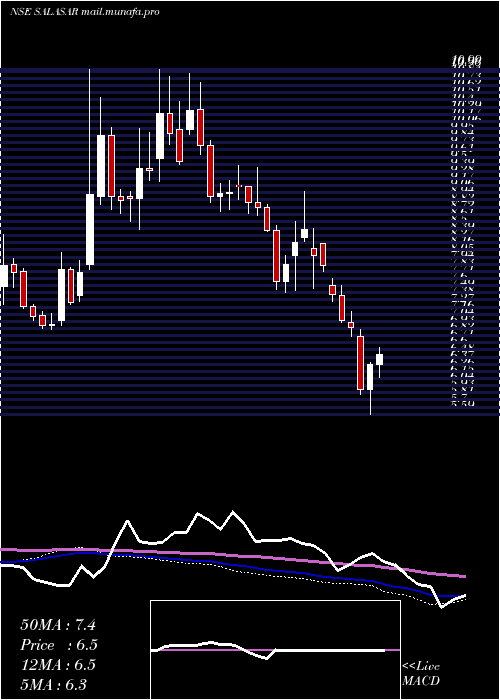Click the white MACD line inside inset box
Image resolution: width=500 pixels, height=700 pixels.
[268, 649]
